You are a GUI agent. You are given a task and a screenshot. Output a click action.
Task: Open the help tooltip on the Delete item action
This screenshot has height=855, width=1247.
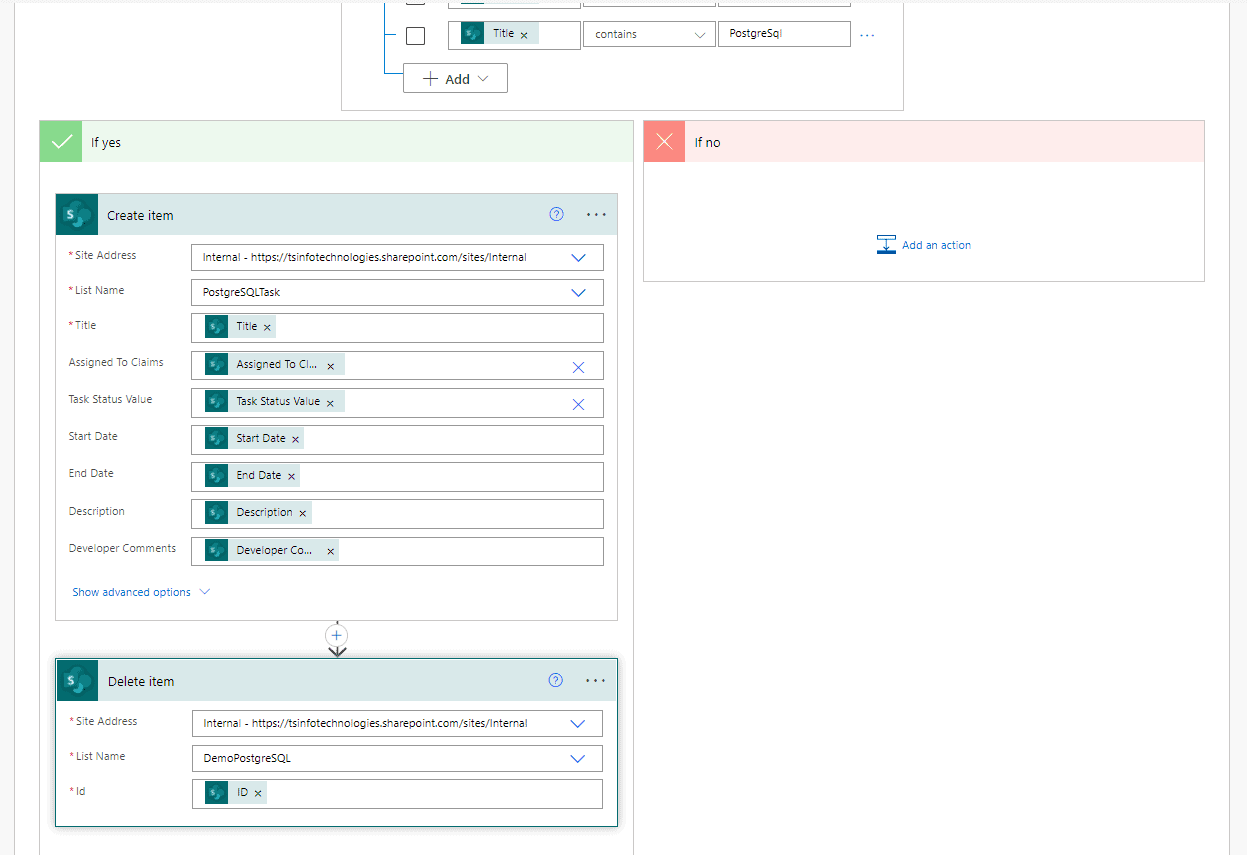coord(555,680)
